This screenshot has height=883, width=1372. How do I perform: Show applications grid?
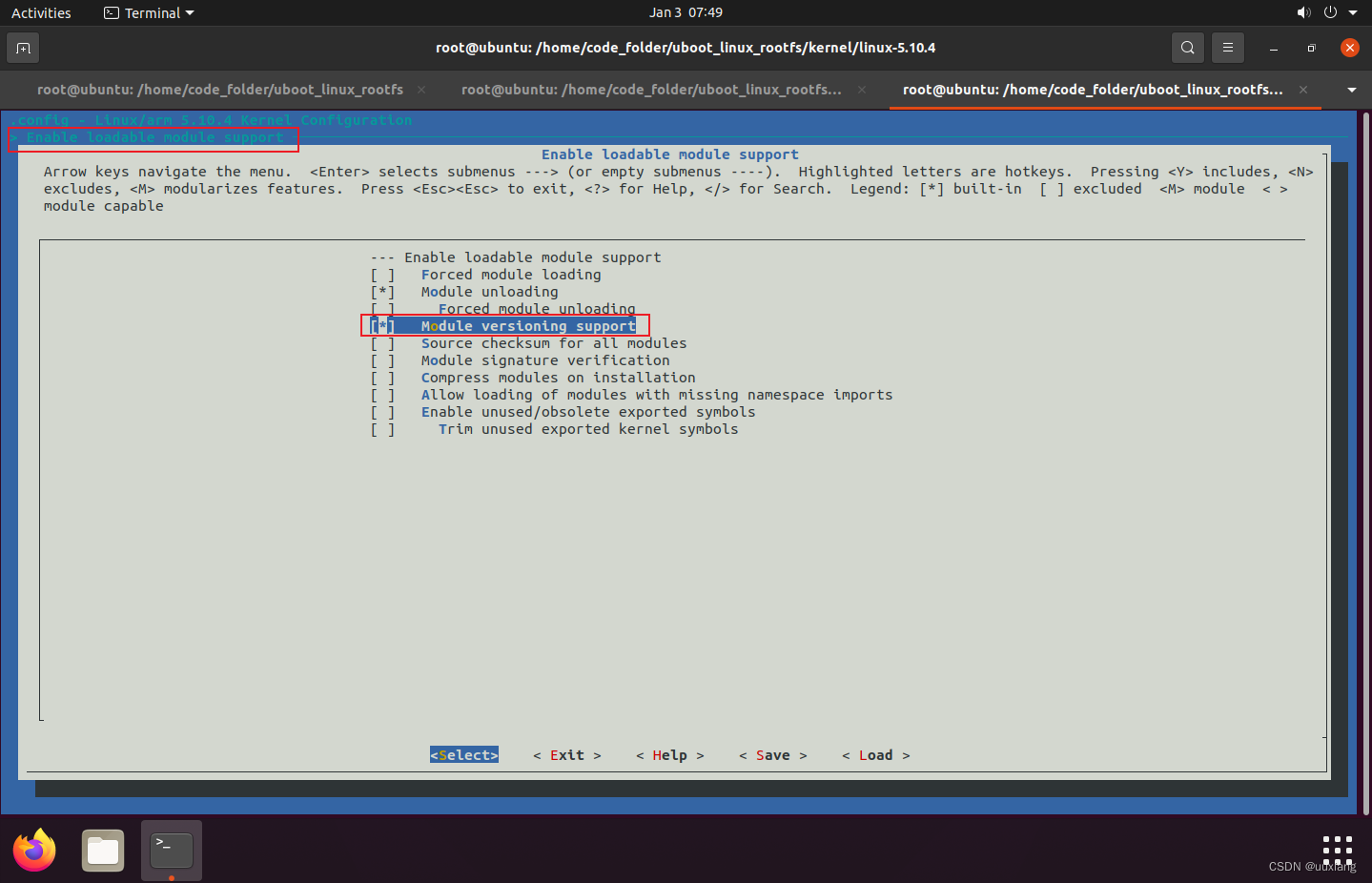[1338, 850]
